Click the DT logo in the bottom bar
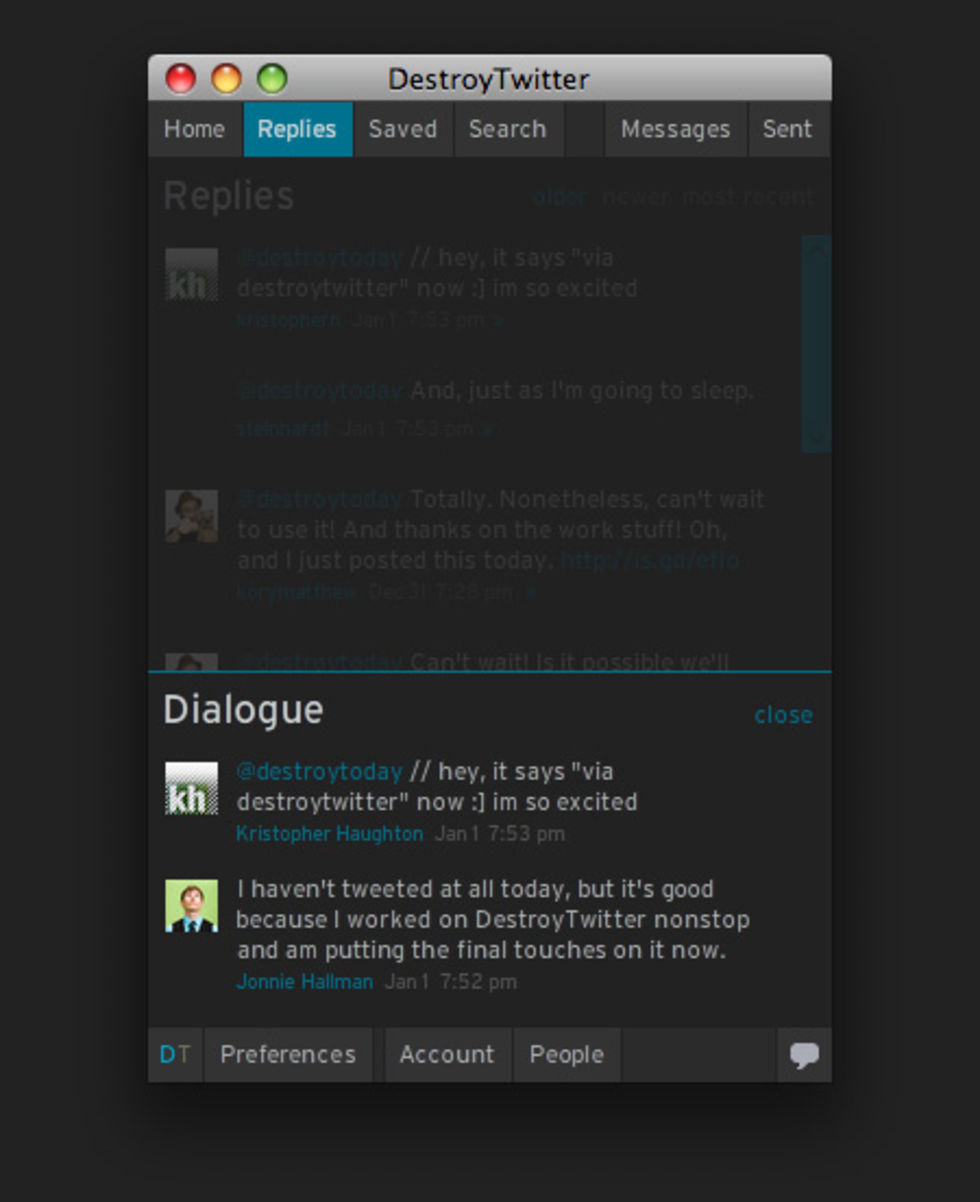Image resolution: width=980 pixels, height=1202 pixels. (176, 1055)
